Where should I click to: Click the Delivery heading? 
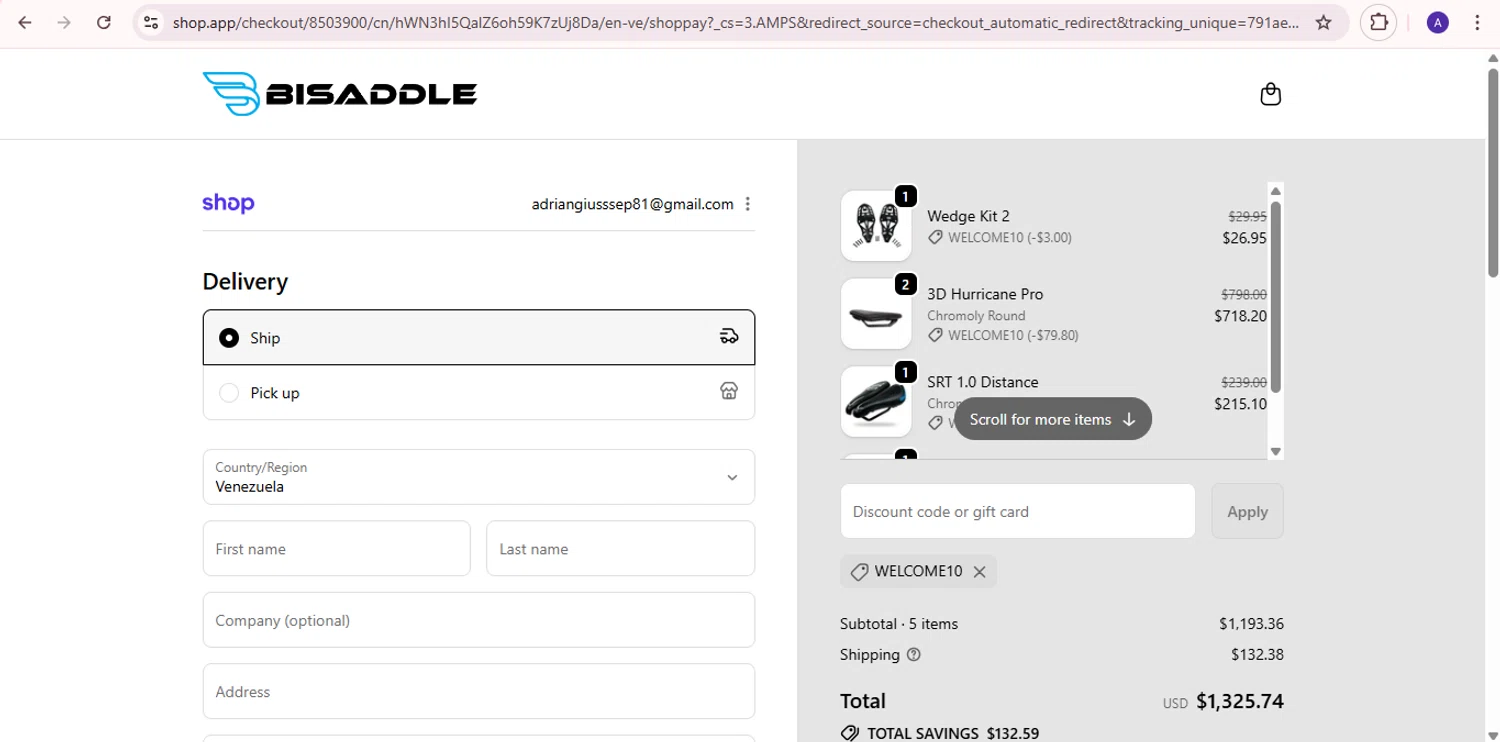[x=245, y=282]
